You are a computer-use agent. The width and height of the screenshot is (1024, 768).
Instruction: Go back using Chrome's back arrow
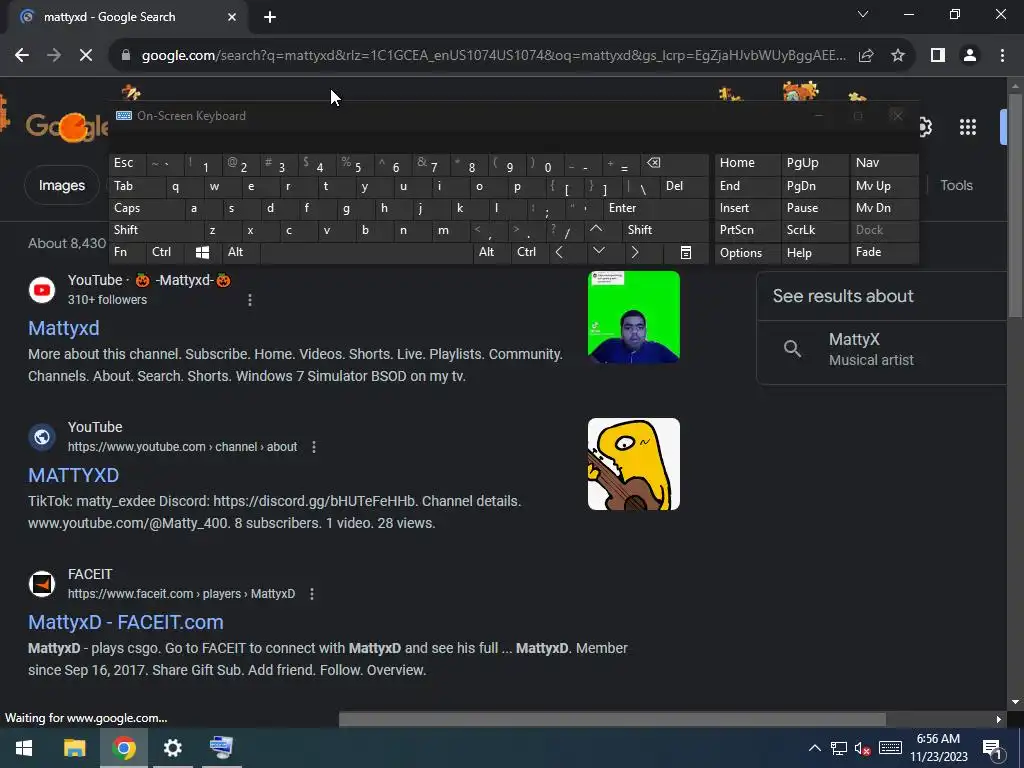tap(22, 56)
